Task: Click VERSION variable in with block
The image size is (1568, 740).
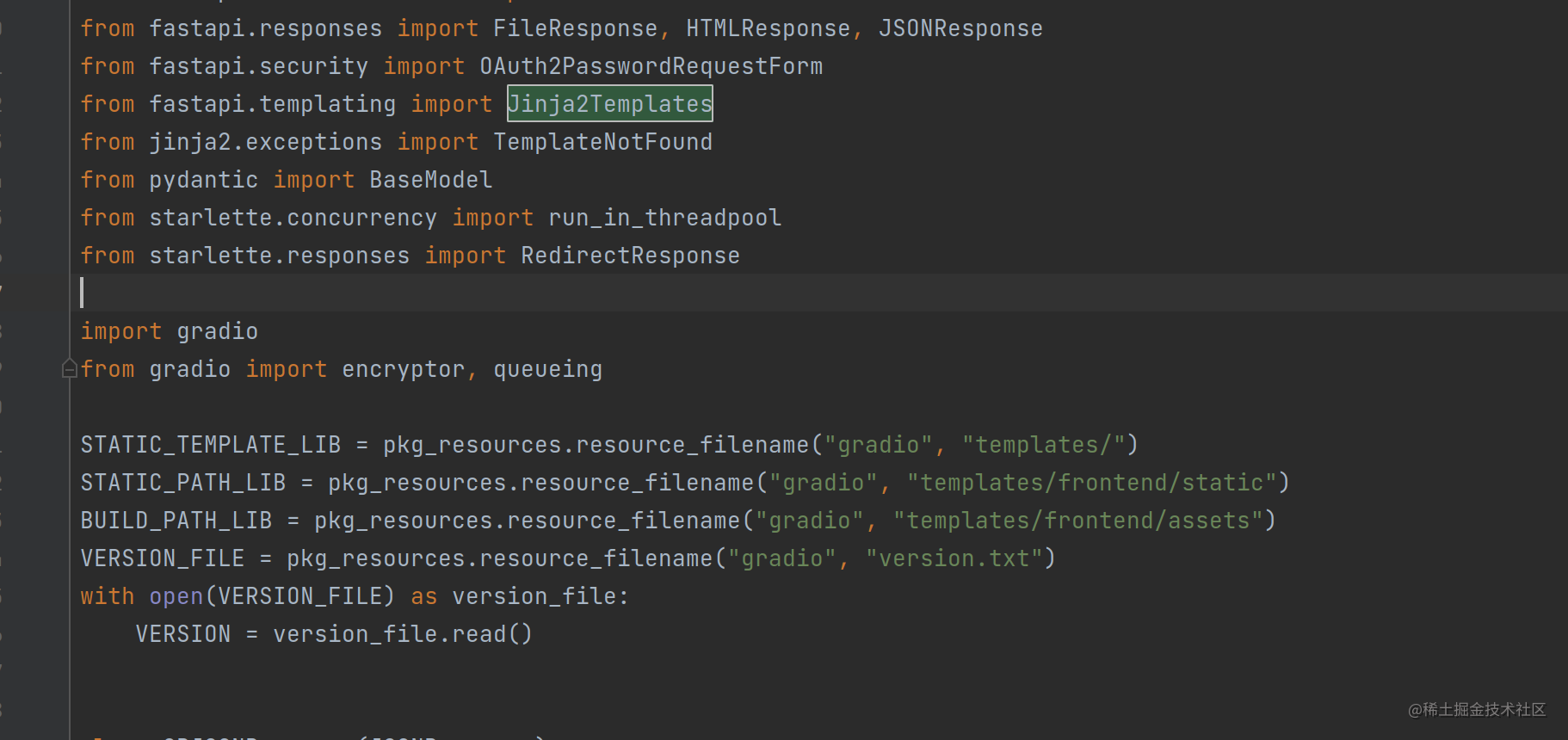Action: 183,634
